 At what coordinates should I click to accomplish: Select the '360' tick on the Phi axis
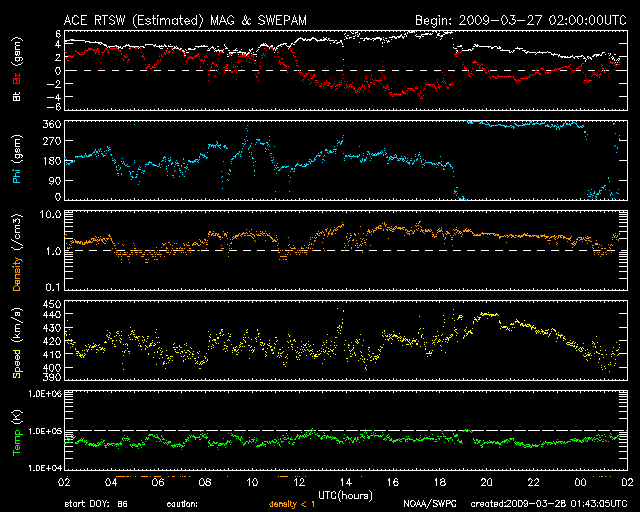52,124
